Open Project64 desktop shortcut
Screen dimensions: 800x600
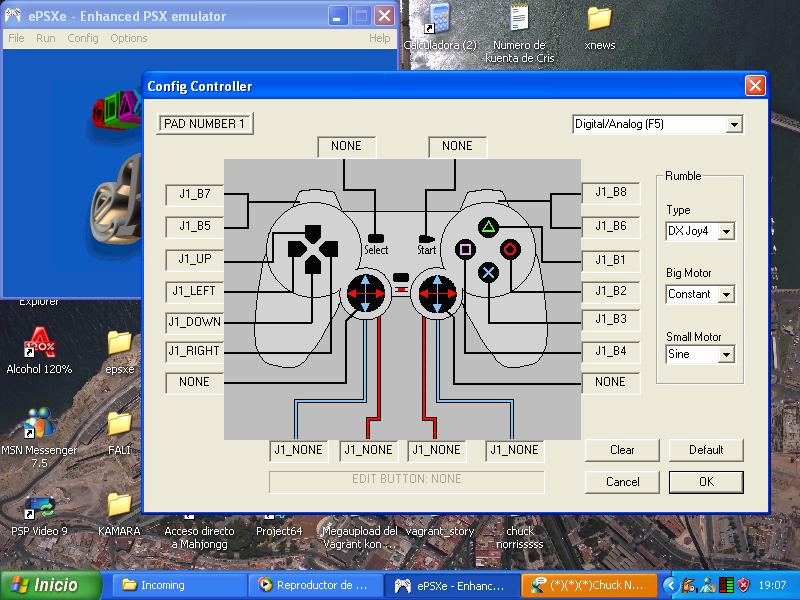(279, 524)
